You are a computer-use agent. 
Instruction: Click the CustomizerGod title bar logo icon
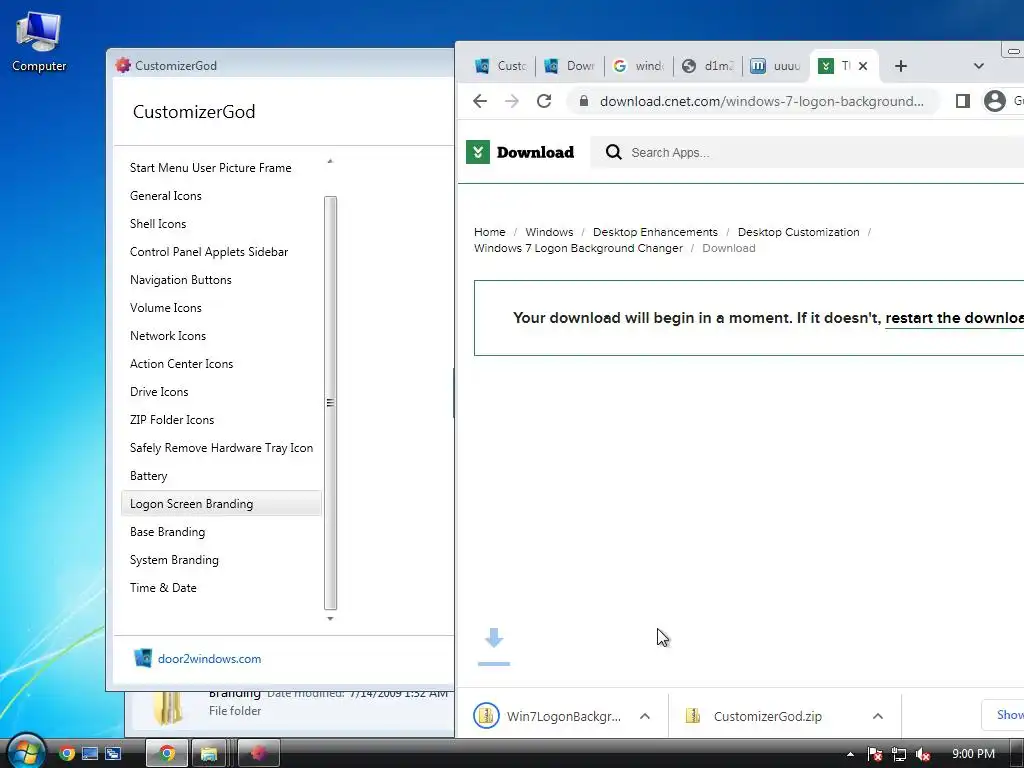point(123,65)
